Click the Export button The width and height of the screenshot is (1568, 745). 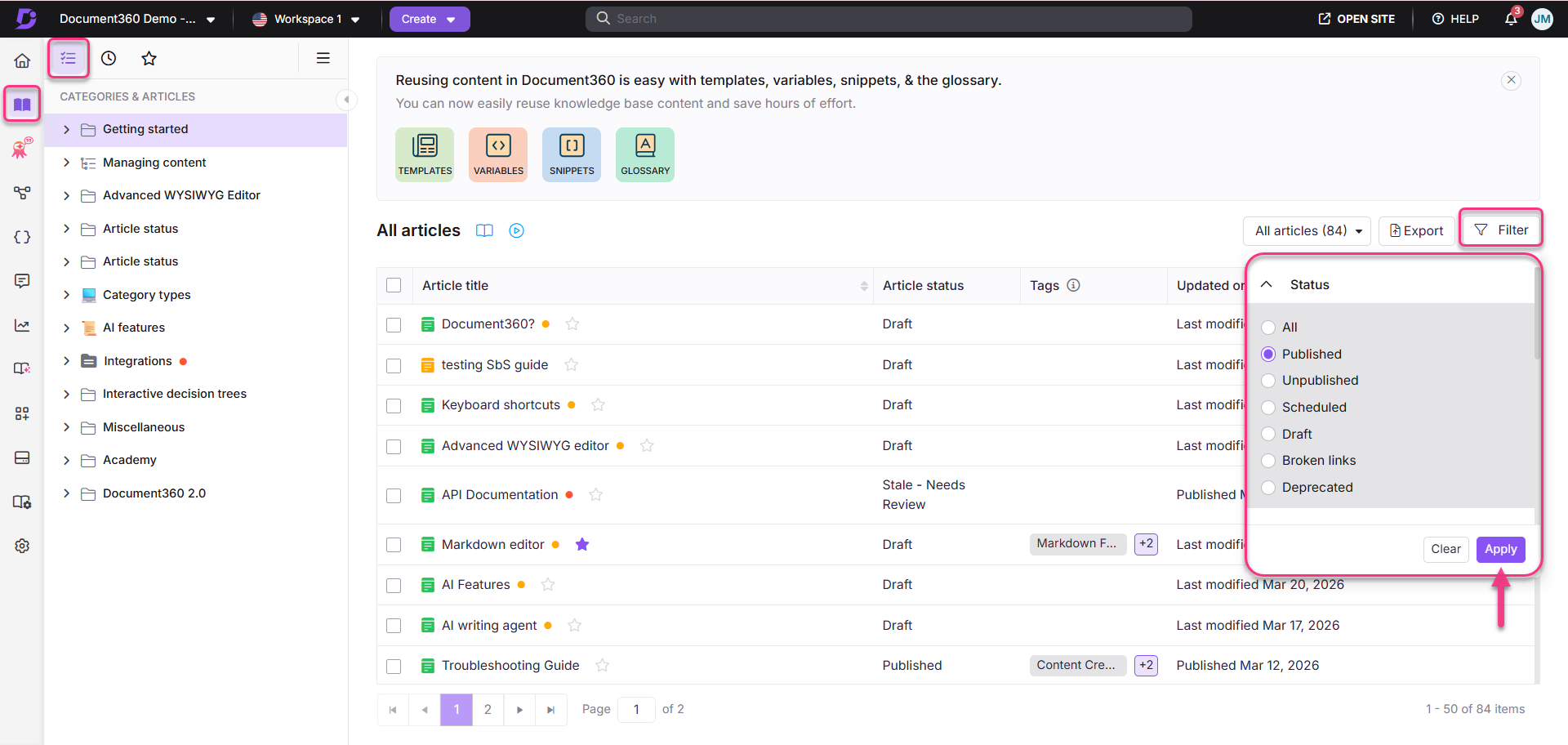click(x=1416, y=230)
